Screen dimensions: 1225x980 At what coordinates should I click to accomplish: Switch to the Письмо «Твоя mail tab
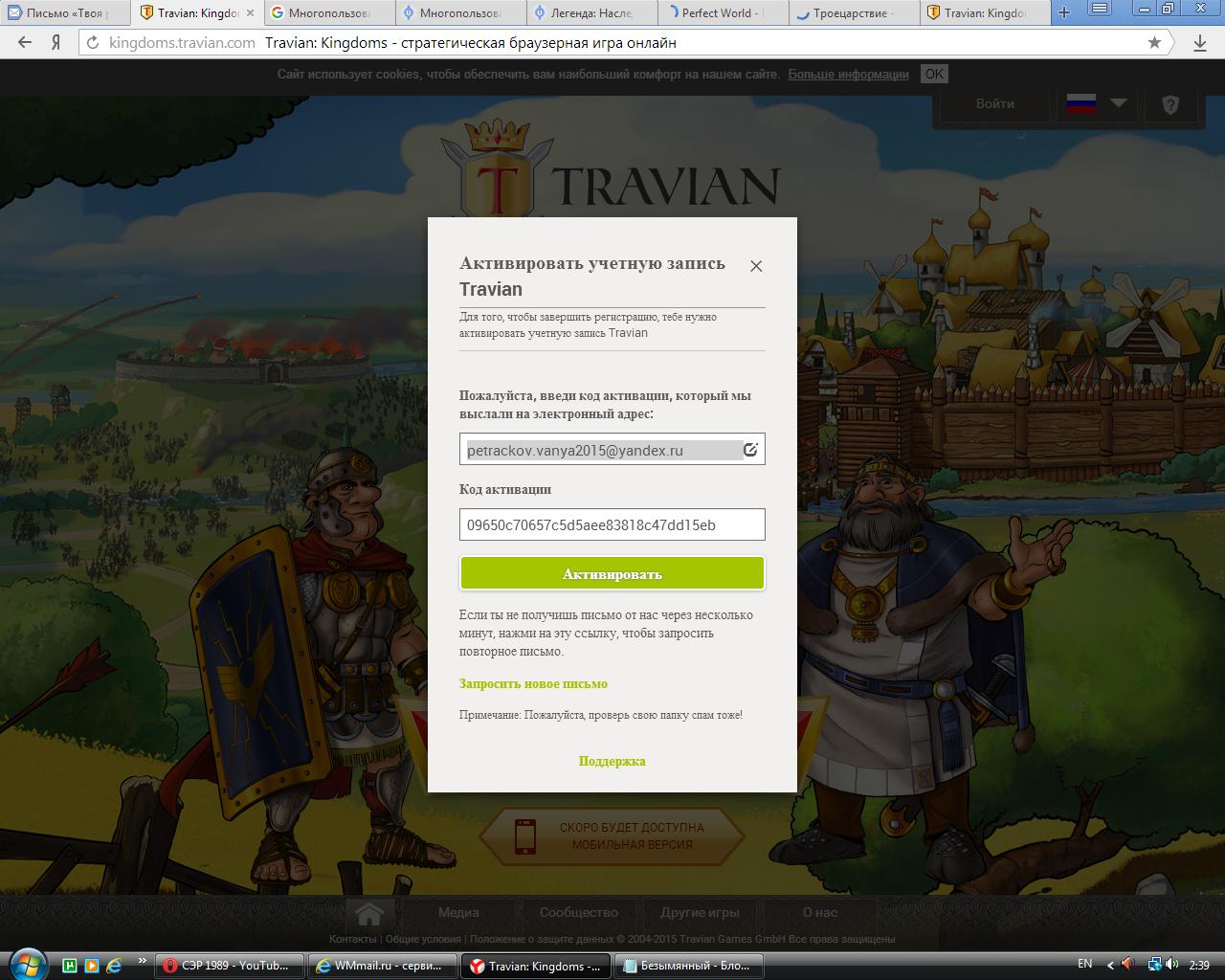click(65, 12)
